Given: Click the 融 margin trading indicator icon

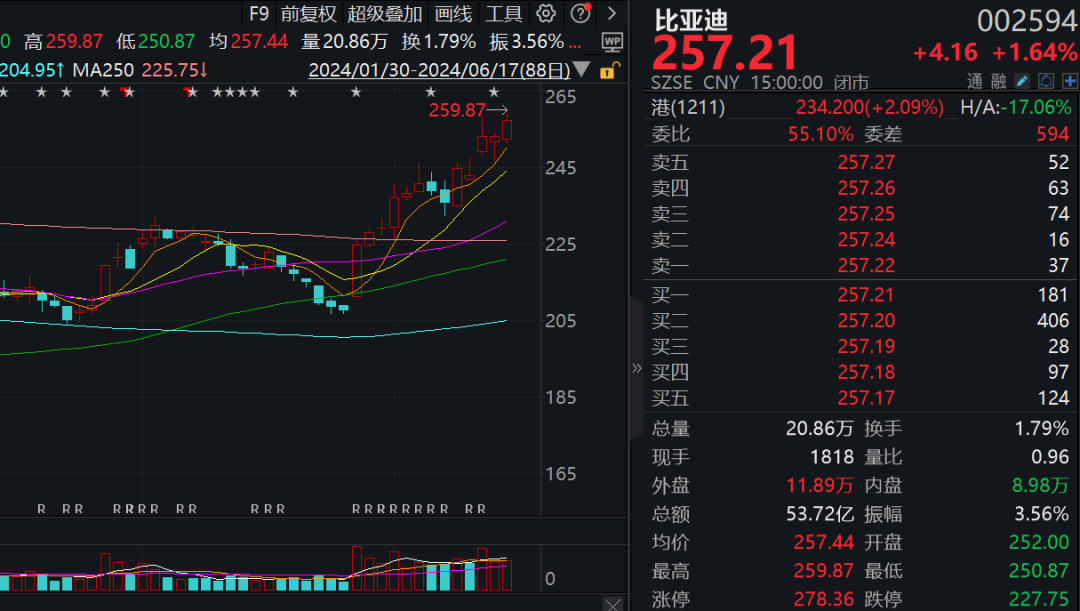Looking at the screenshot, I should point(998,81).
